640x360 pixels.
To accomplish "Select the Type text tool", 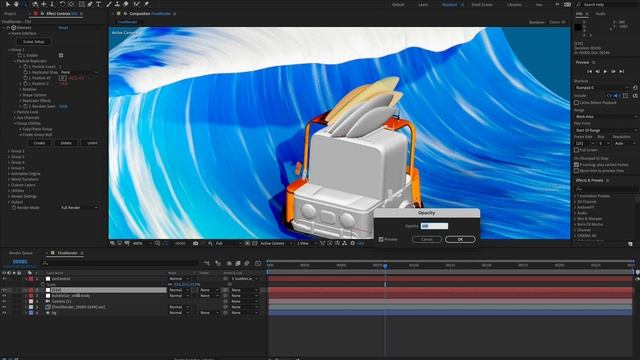I will coord(98,4).
